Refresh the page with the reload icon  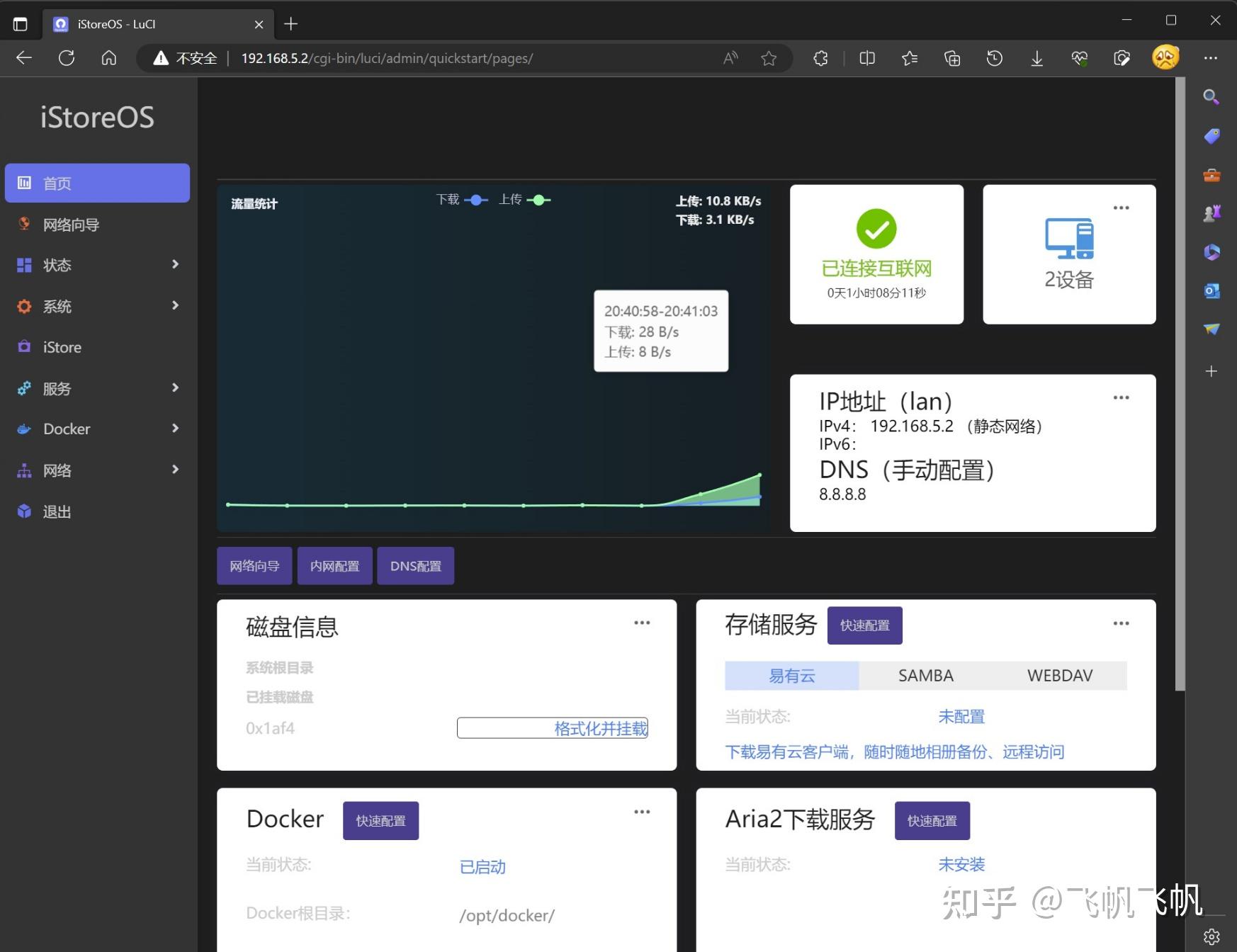(66, 58)
